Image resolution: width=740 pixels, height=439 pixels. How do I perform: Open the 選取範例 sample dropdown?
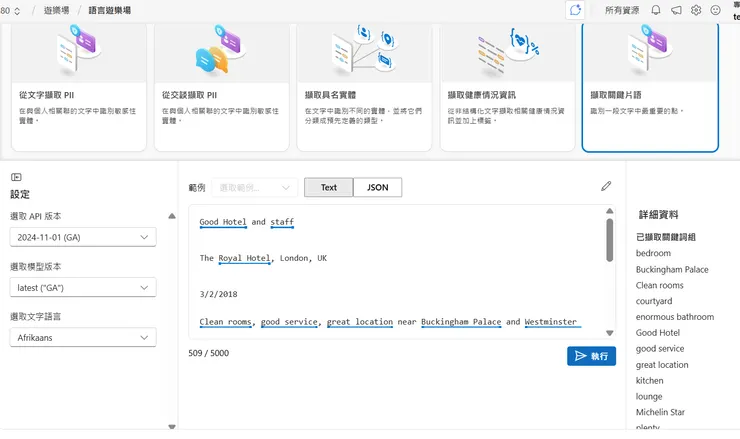coord(255,187)
